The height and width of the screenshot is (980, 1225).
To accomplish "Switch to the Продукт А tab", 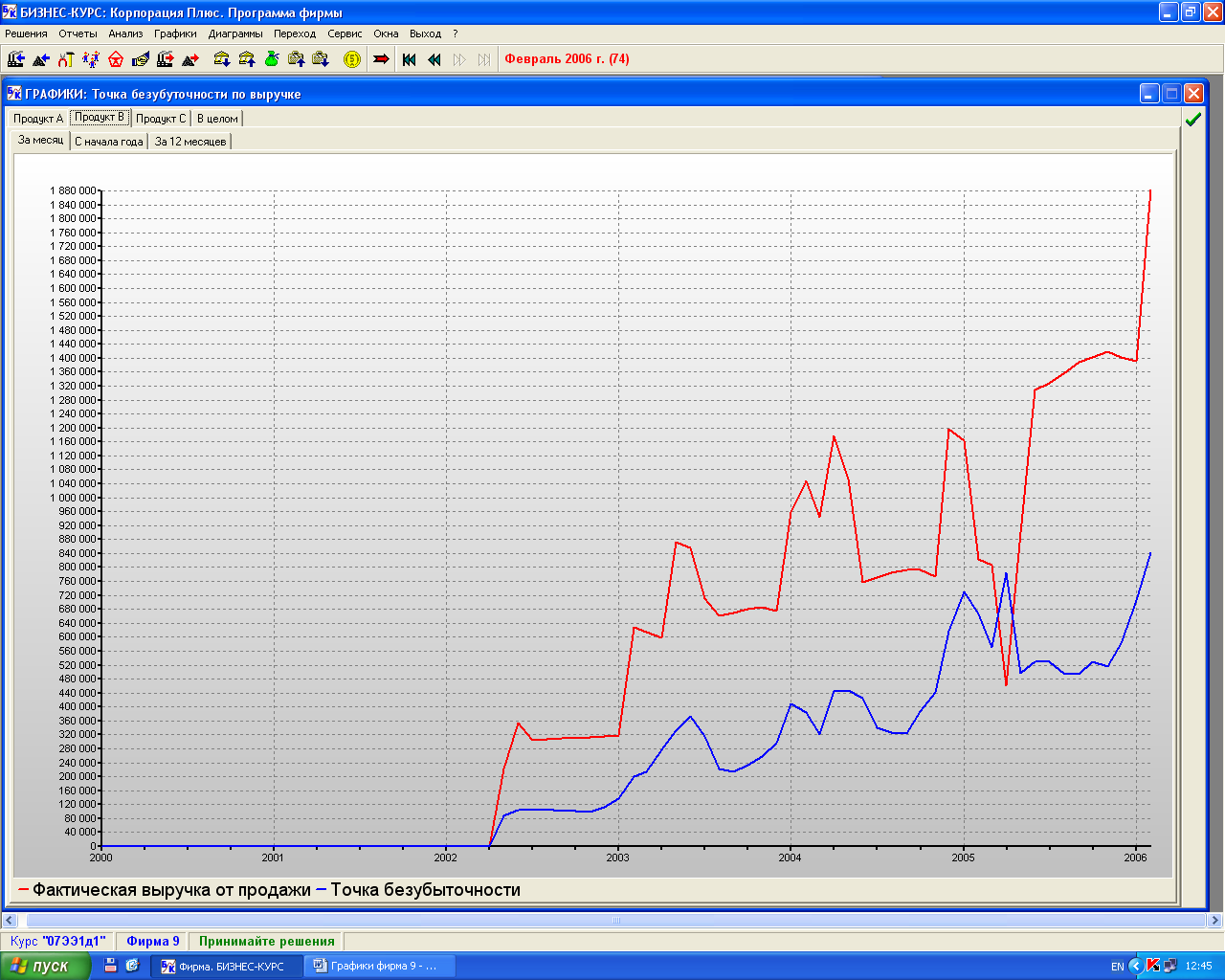I will pyautogui.click(x=38, y=119).
